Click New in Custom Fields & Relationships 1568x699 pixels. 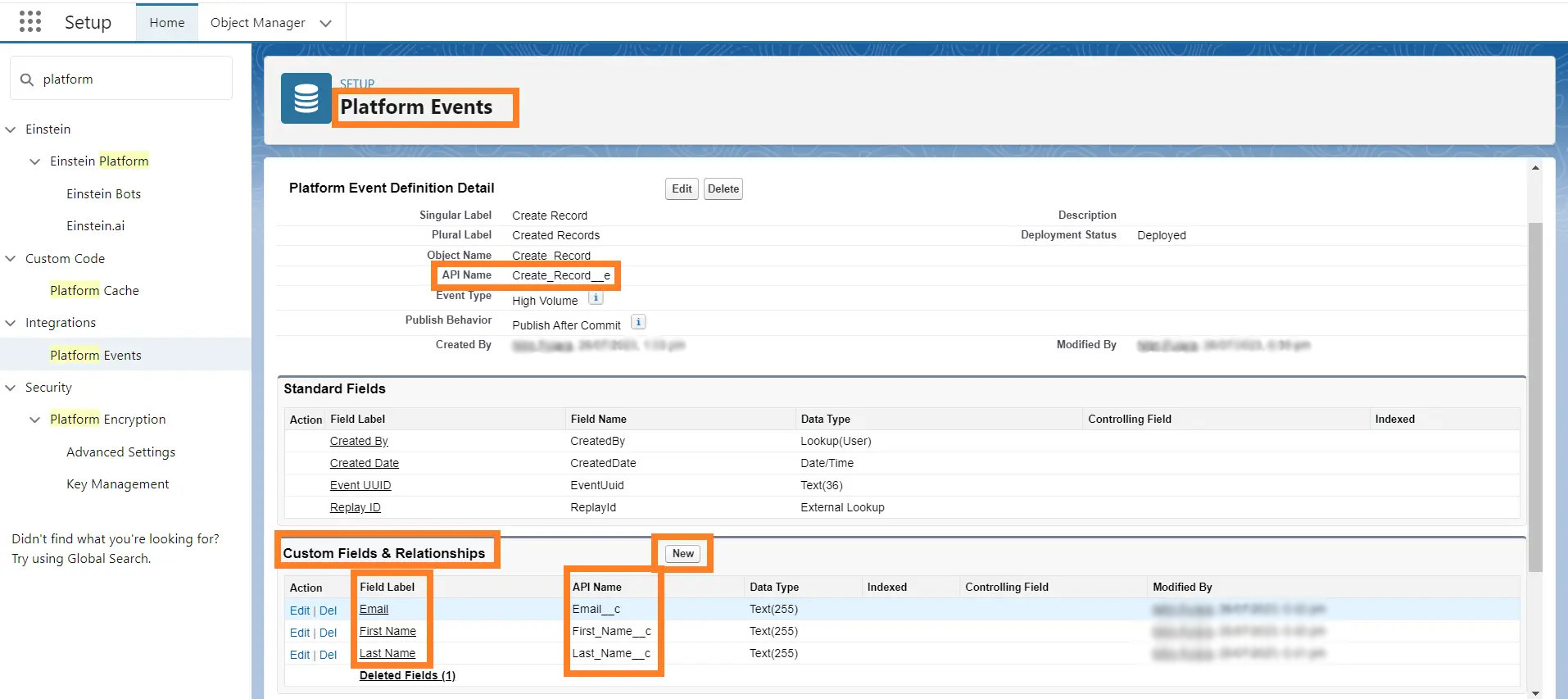683,554
